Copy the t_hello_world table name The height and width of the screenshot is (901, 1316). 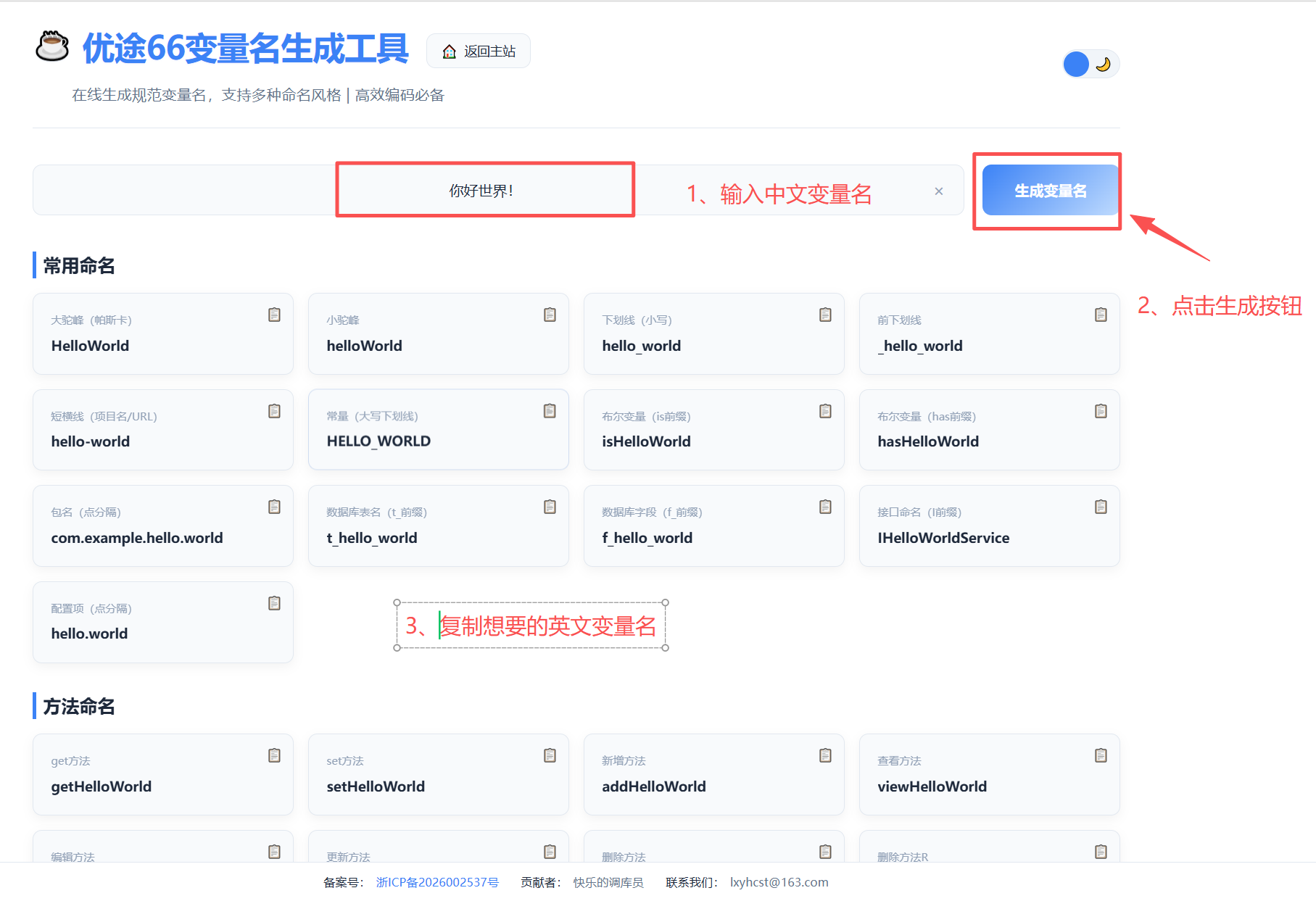[550, 507]
